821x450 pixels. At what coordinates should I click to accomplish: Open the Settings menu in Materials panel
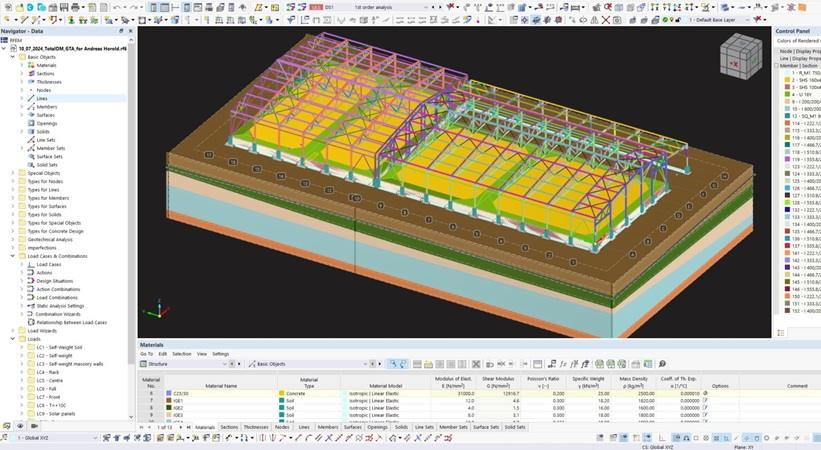(x=220, y=354)
